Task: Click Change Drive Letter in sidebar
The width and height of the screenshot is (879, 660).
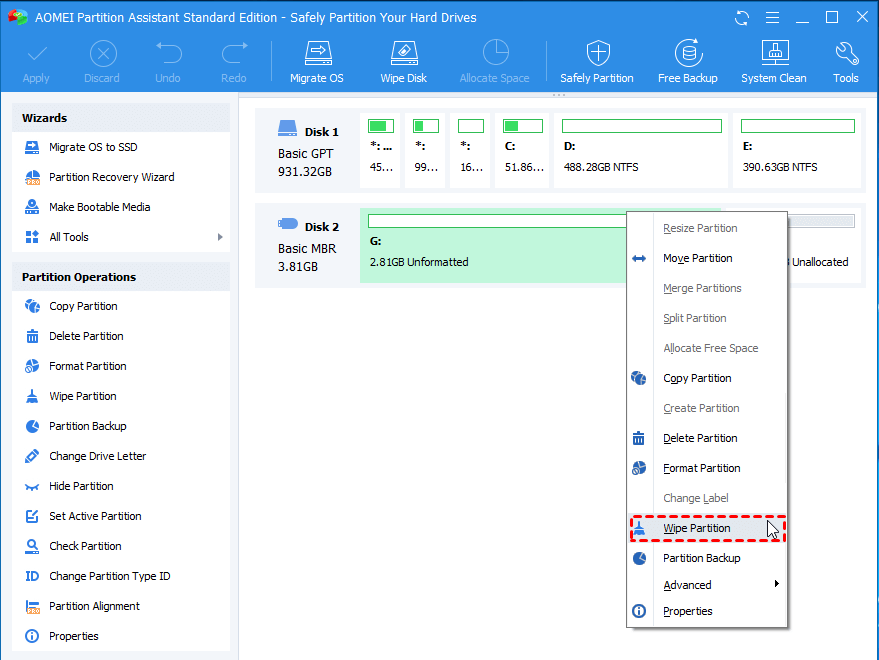Action: click(x=97, y=456)
